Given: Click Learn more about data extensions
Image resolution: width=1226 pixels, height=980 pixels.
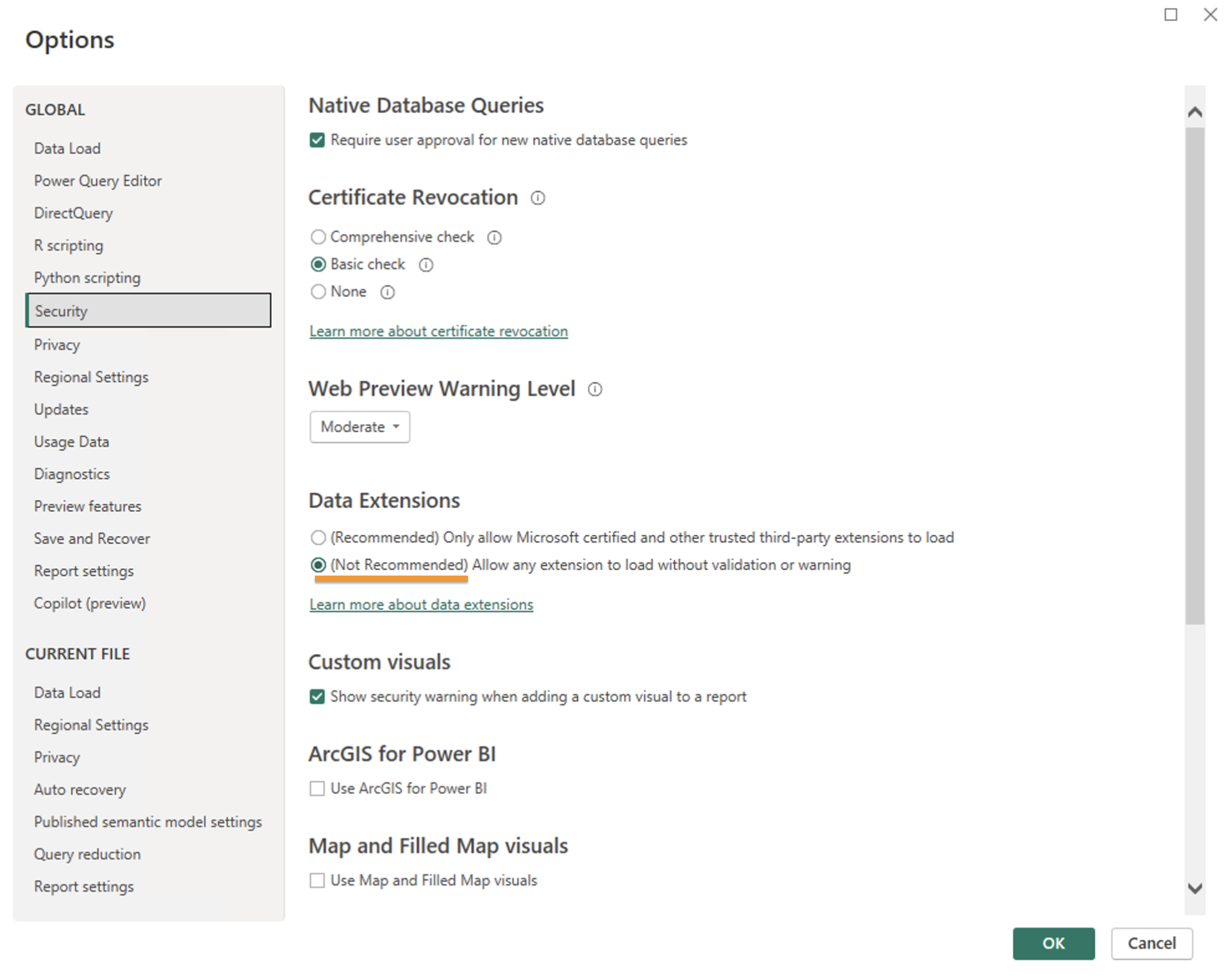Looking at the screenshot, I should point(421,604).
